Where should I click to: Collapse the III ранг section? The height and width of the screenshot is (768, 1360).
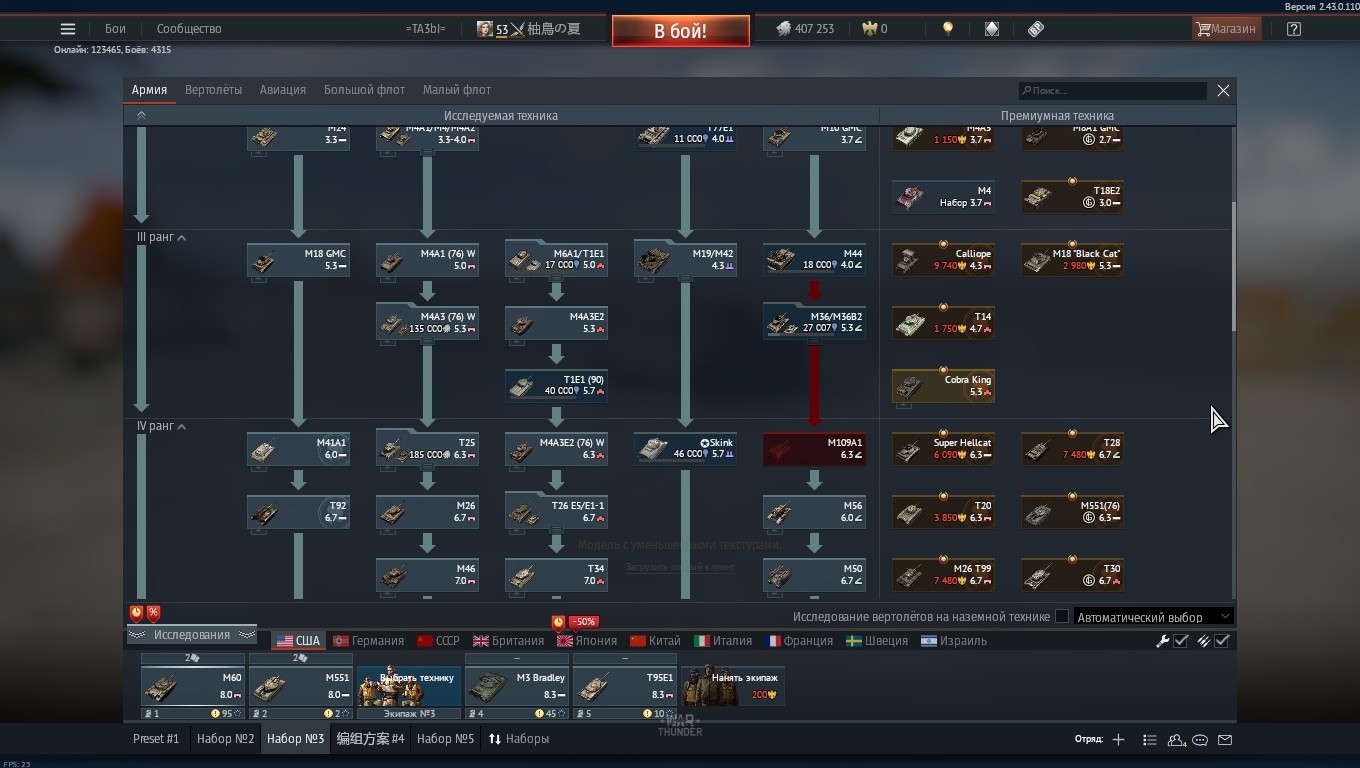pyautogui.click(x=181, y=238)
